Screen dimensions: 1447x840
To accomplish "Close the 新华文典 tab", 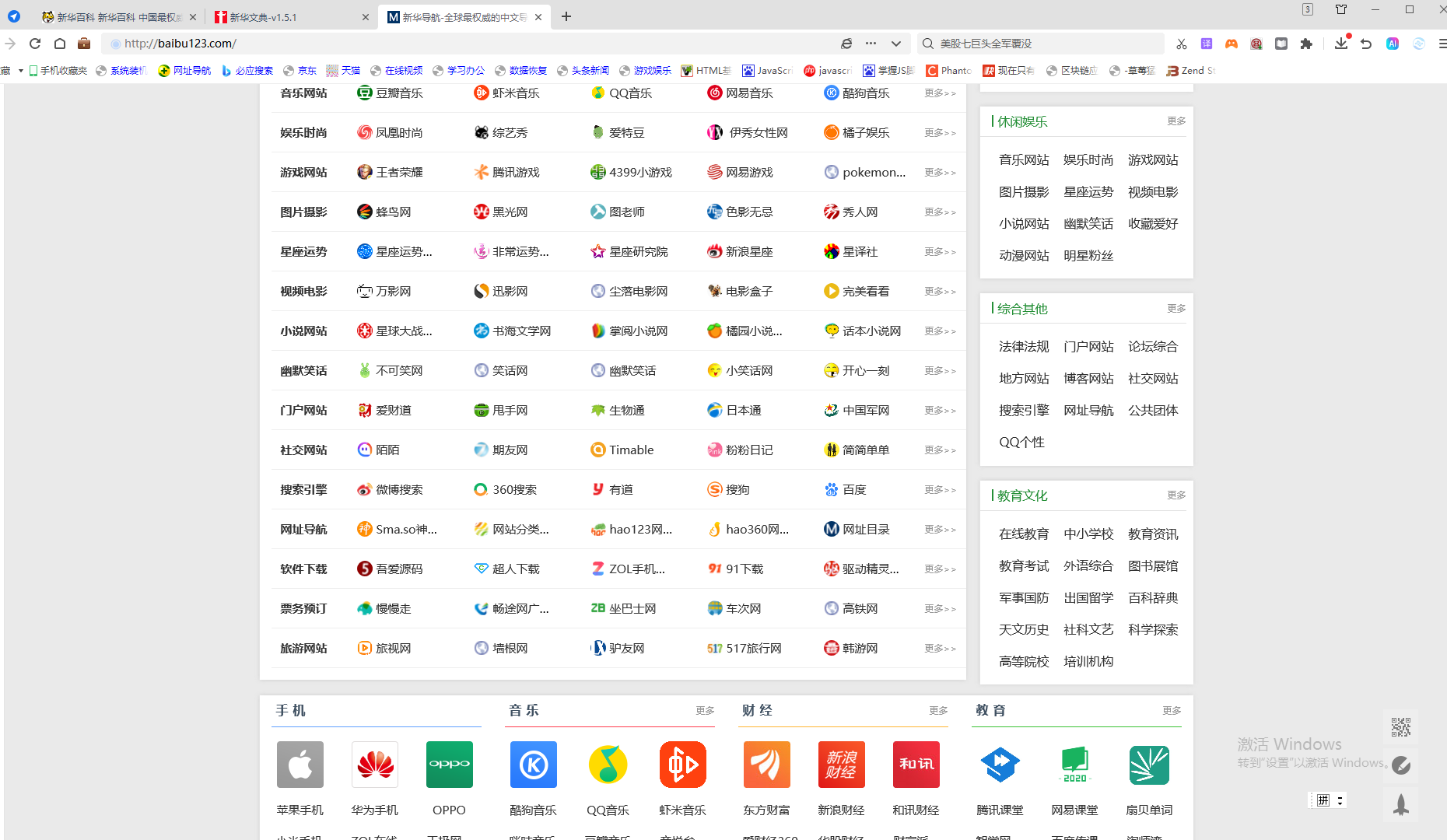I will pyautogui.click(x=366, y=17).
